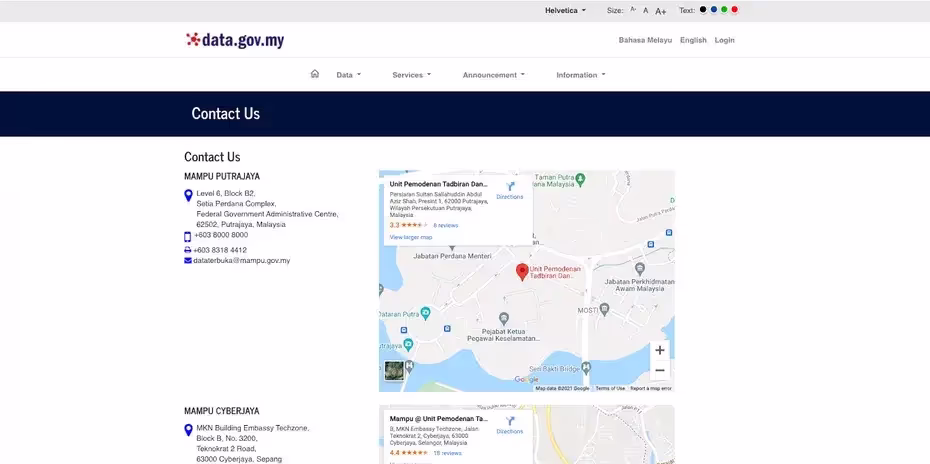Decrease text size with A- button
This screenshot has width=930, height=464.
coord(633,10)
